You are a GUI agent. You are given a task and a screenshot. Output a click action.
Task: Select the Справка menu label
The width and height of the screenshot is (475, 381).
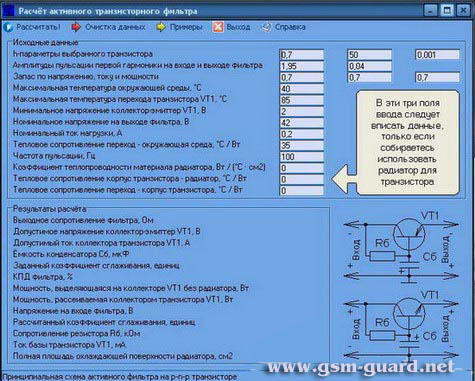290,27
